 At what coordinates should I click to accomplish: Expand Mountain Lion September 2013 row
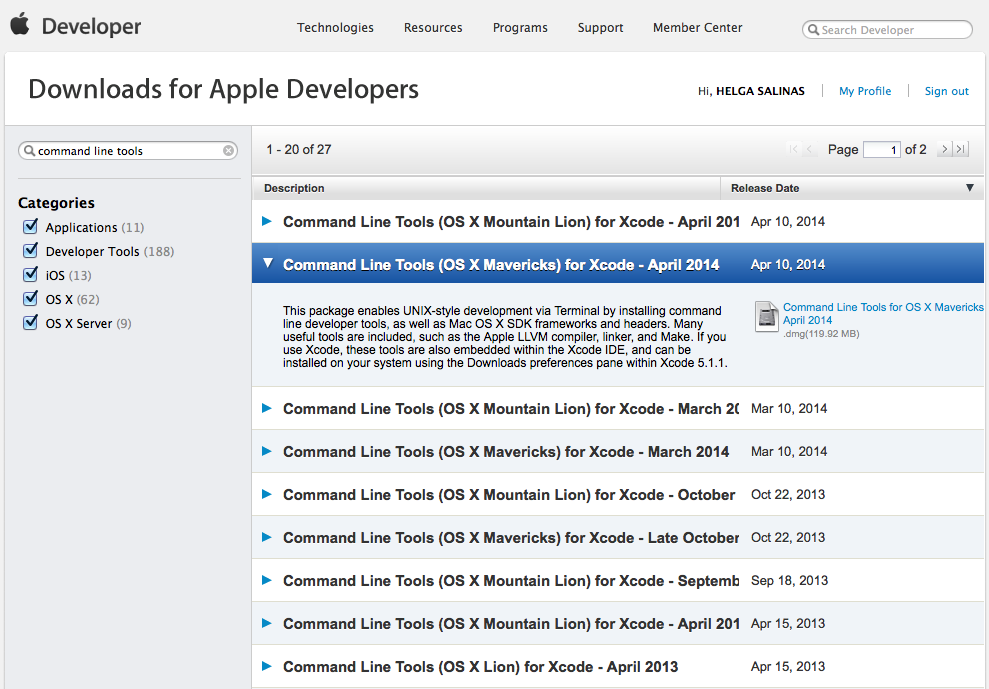pyautogui.click(x=267, y=580)
